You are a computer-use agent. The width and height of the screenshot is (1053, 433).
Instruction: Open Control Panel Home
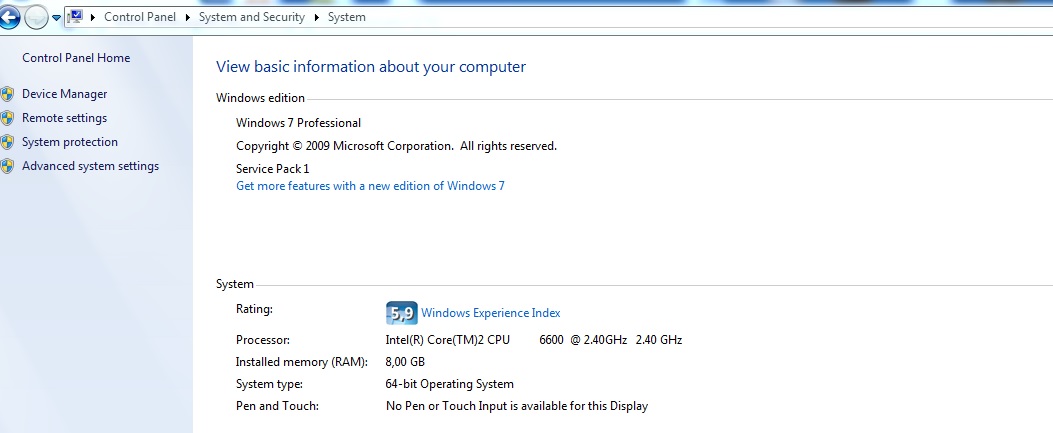(76, 58)
